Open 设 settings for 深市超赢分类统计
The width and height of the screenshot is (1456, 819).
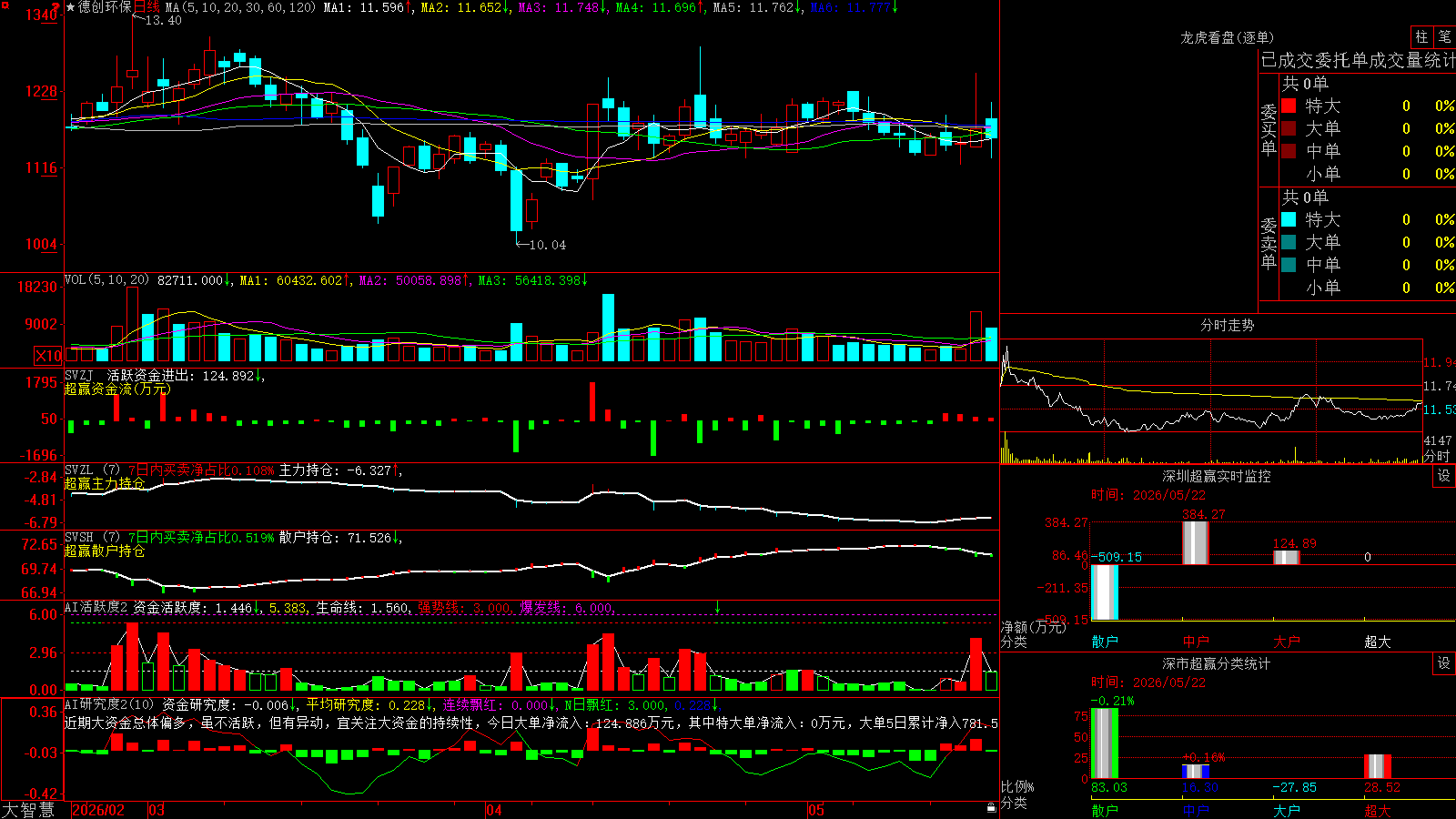pyautogui.click(x=1444, y=663)
